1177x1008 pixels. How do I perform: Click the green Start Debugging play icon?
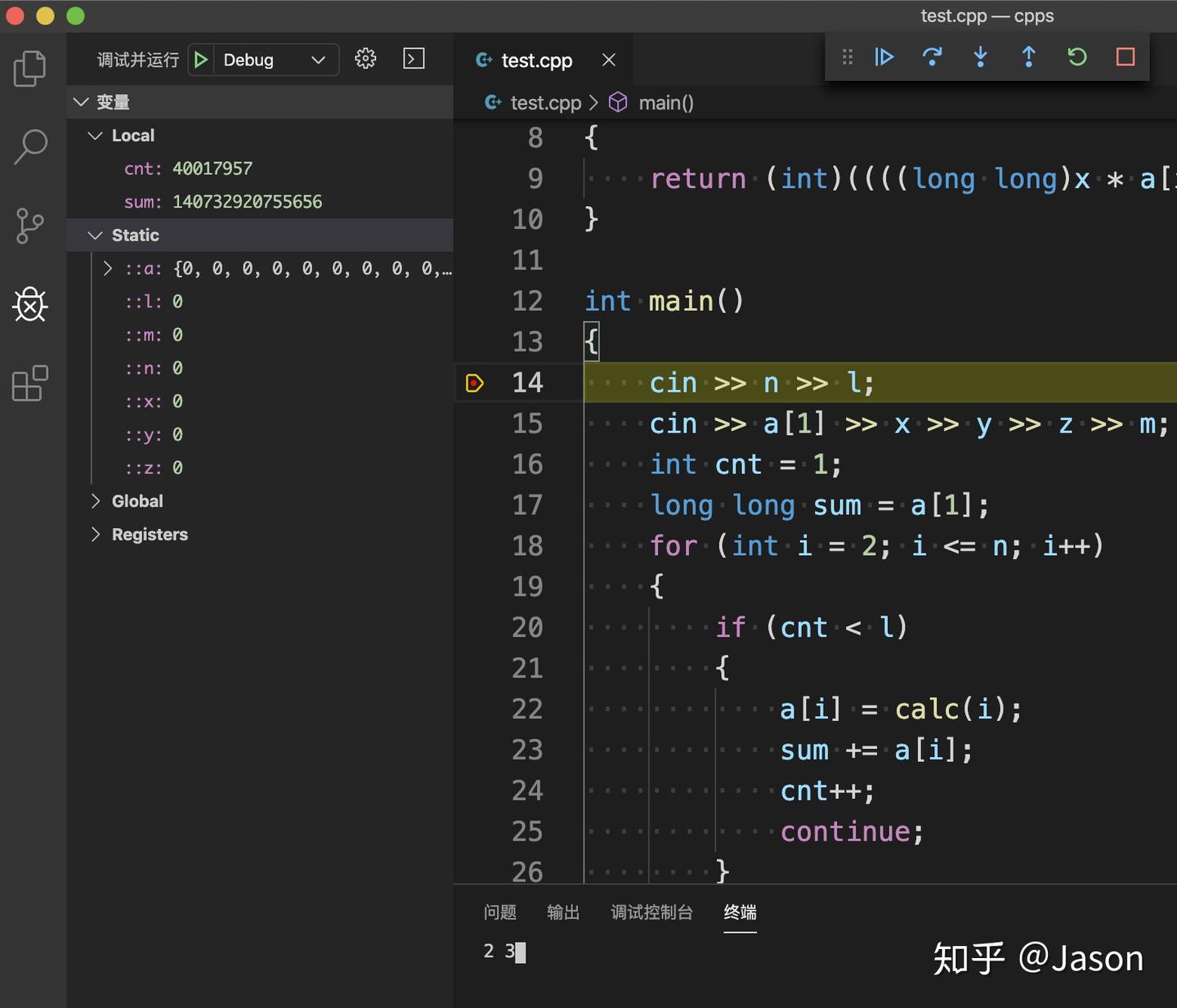coord(200,60)
